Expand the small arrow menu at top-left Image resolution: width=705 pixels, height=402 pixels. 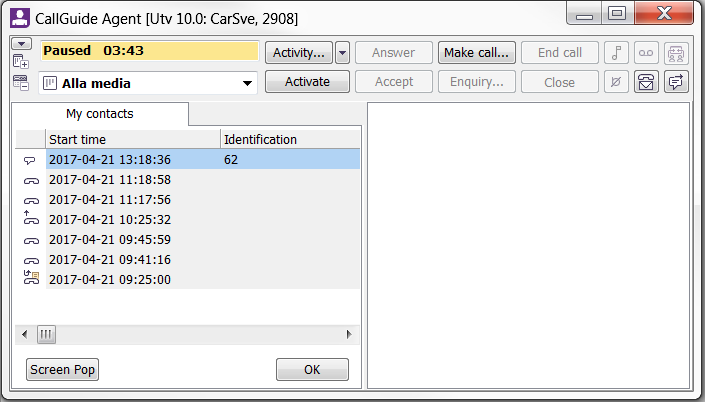coord(22,44)
